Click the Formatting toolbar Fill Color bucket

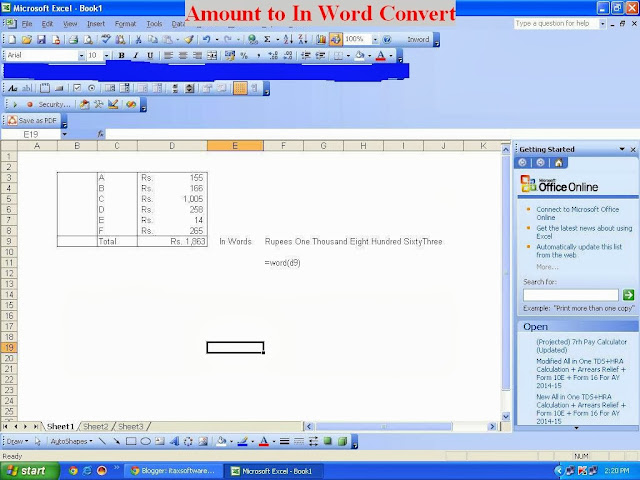(x=359, y=56)
